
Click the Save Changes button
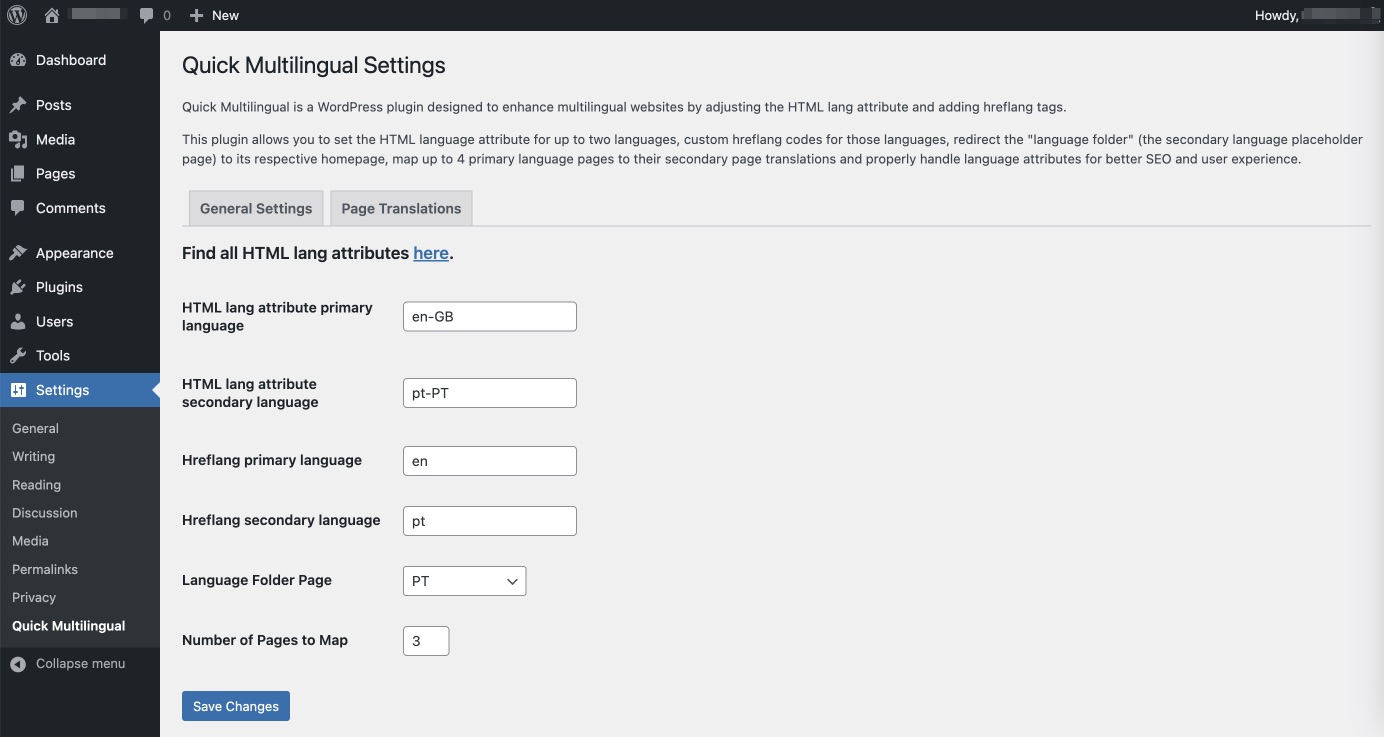click(236, 706)
